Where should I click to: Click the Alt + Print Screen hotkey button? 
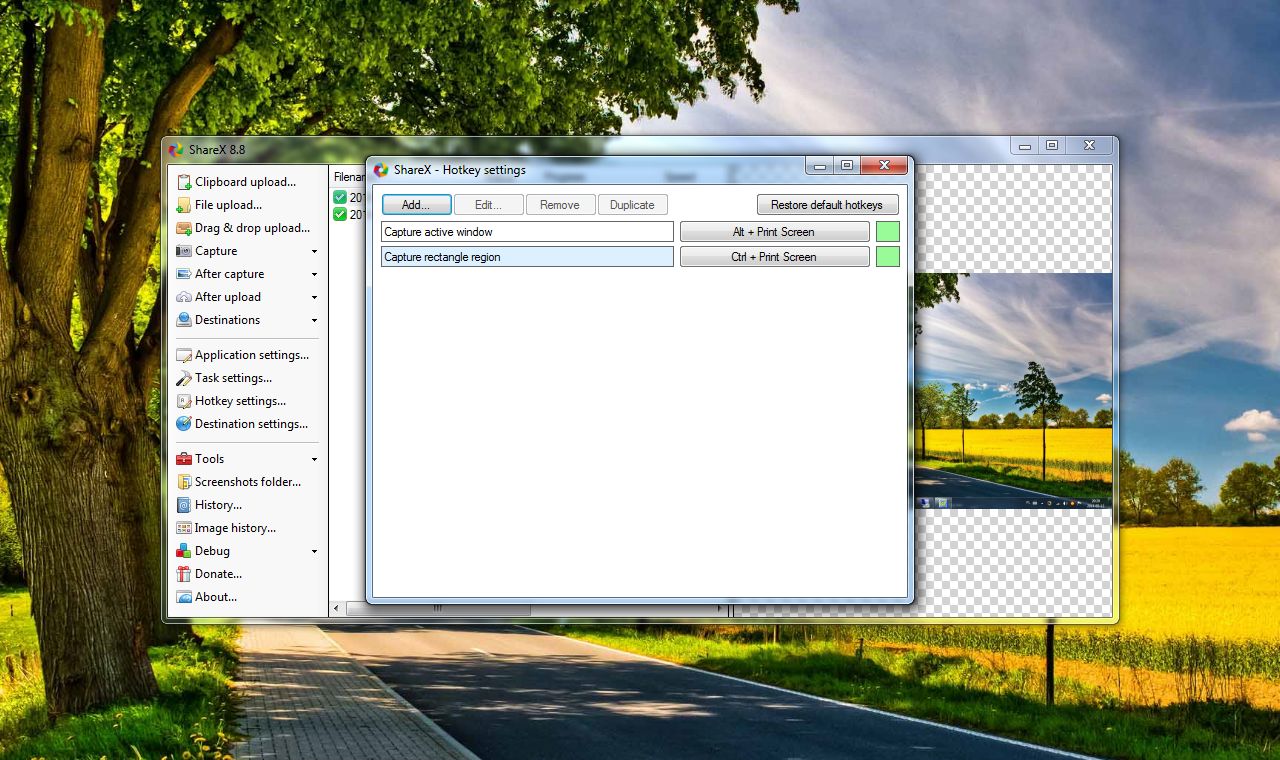click(x=774, y=232)
